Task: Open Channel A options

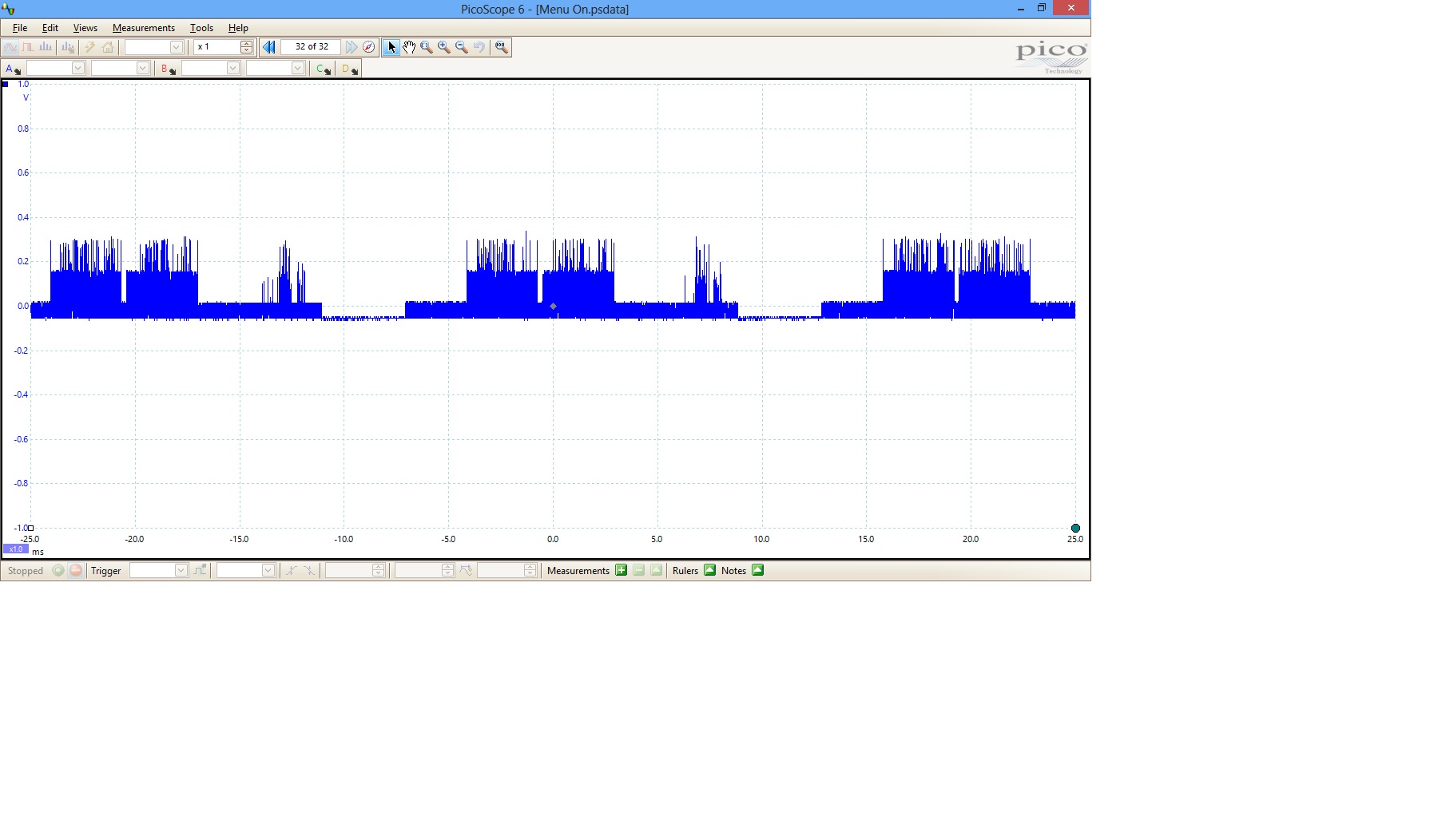Action: click(14, 69)
